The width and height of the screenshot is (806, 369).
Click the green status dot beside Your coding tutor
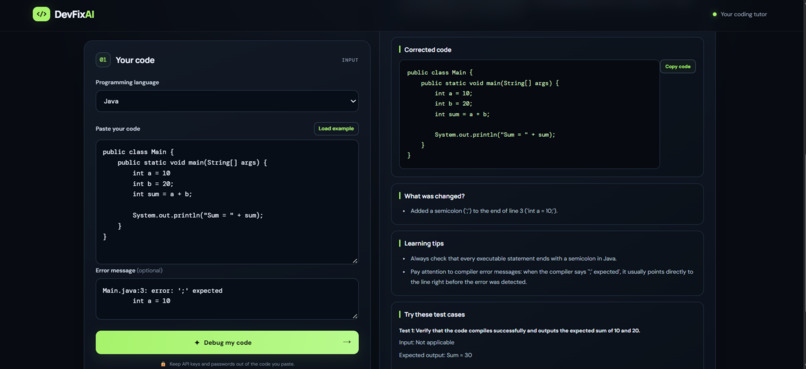click(x=715, y=14)
